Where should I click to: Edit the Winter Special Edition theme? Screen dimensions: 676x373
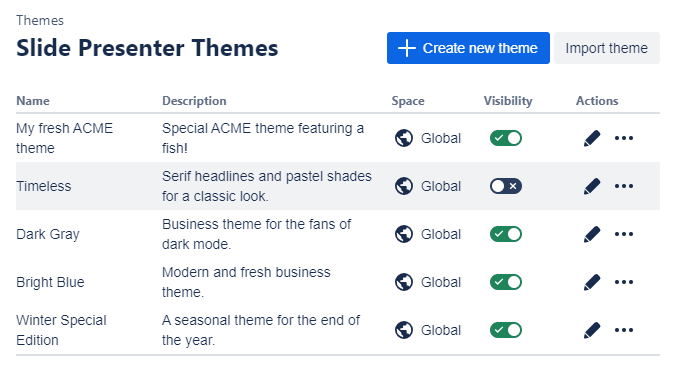coord(592,330)
